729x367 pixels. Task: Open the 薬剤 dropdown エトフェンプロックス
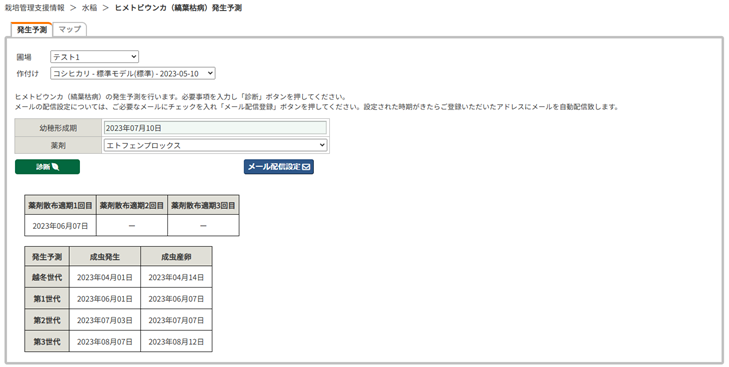215,145
